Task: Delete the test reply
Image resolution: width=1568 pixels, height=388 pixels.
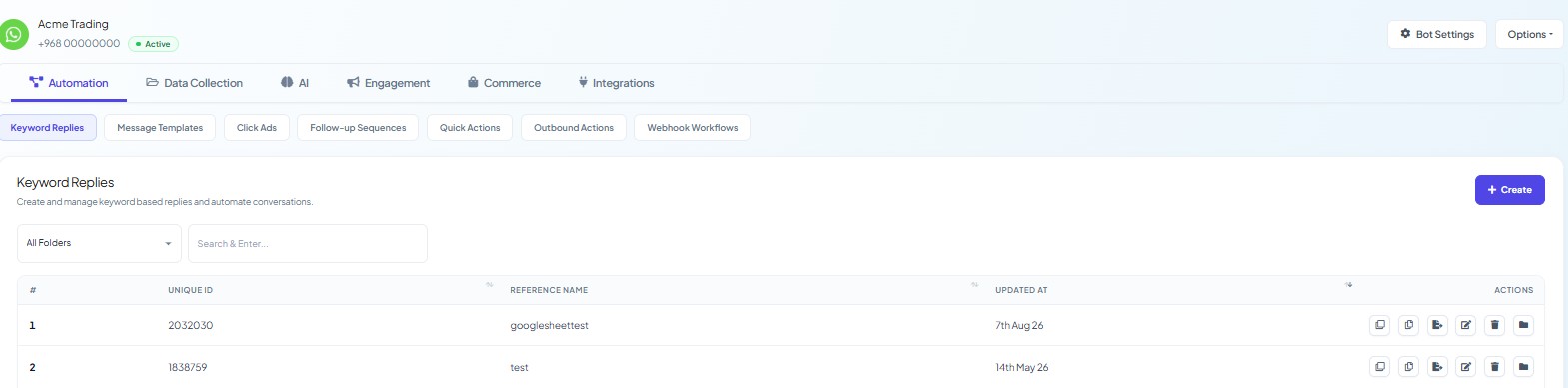Action: (x=1495, y=367)
